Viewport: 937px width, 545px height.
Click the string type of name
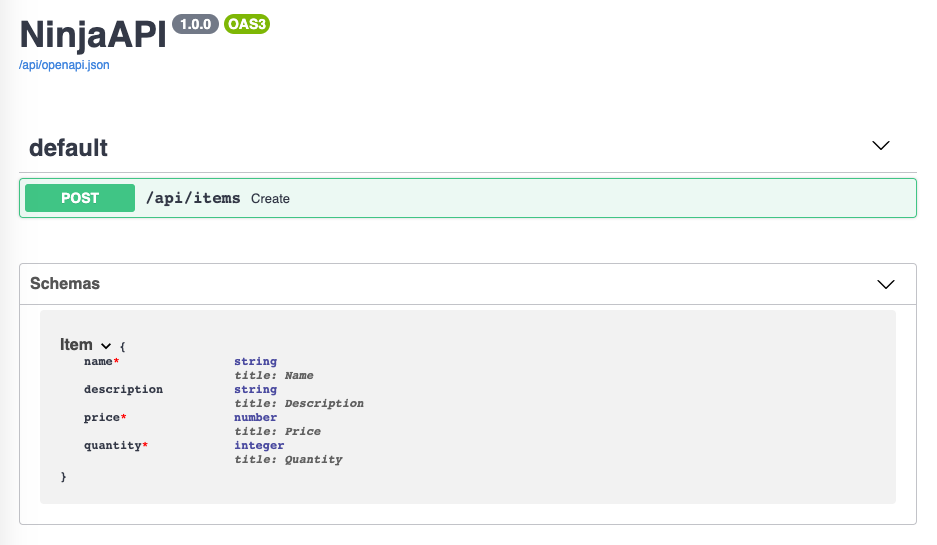point(255,361)
